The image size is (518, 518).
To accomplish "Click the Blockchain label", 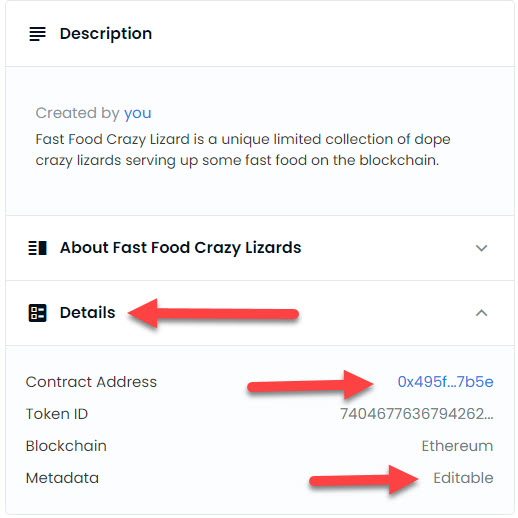I will pyautogui.click(x=66, y=446).
